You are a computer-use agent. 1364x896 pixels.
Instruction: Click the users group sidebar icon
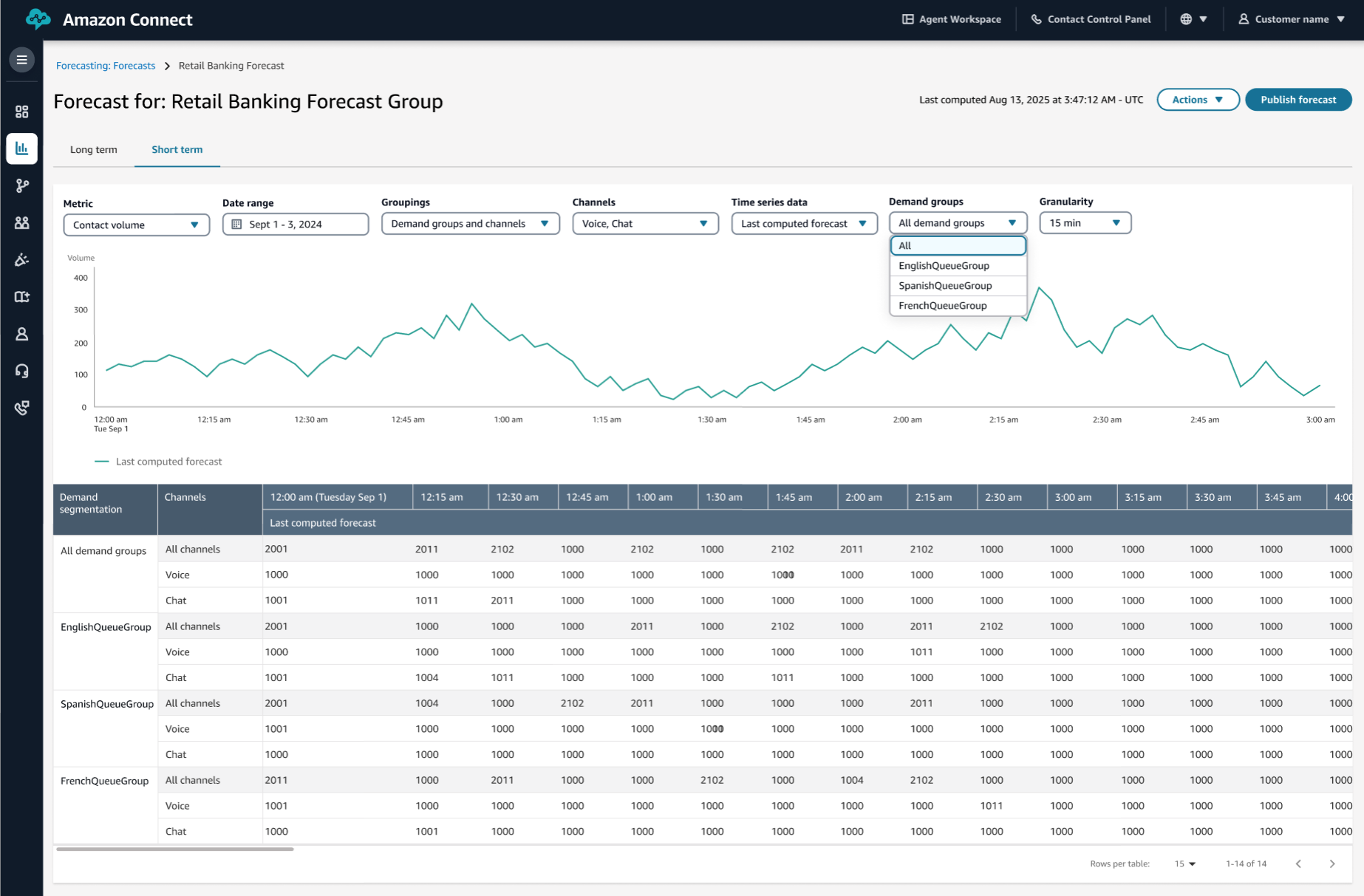click(x=21, y=222)
